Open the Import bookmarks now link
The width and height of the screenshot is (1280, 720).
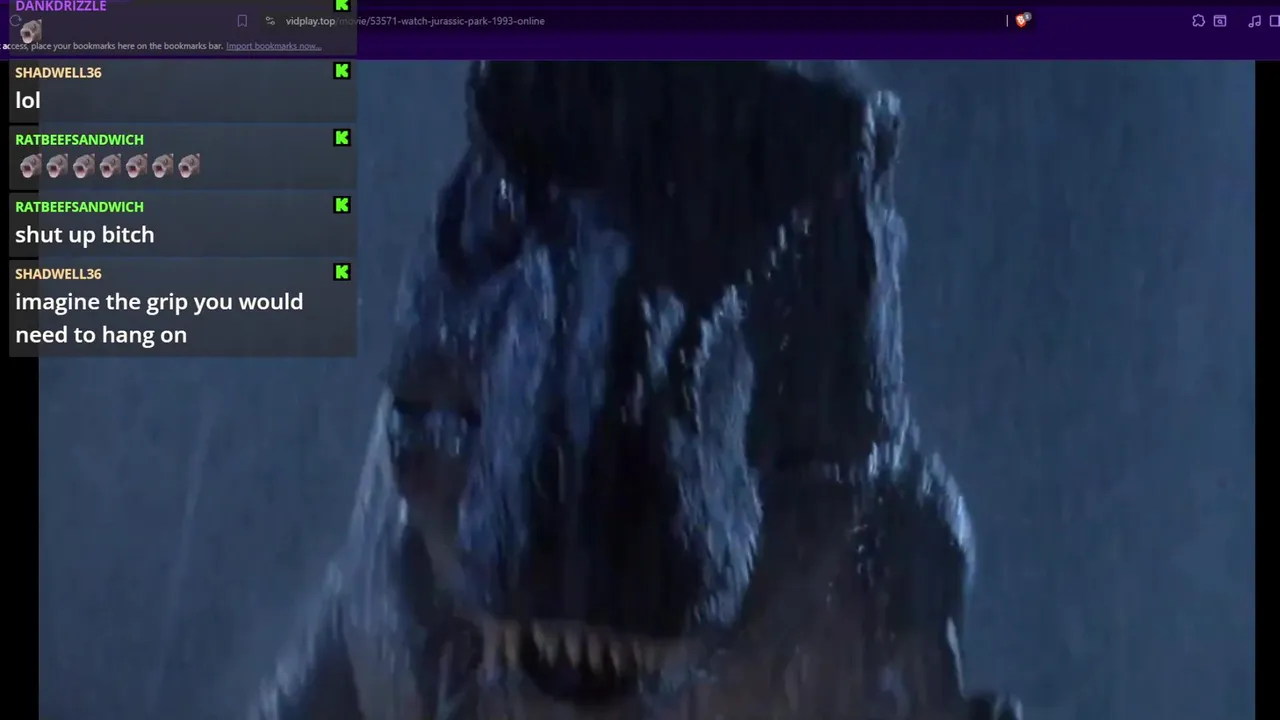point(273,46)
